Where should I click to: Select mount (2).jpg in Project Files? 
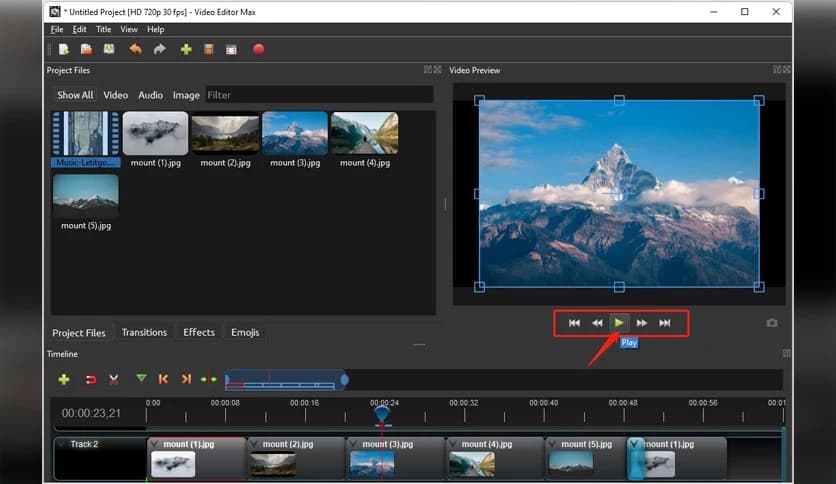tap(226, 139)
